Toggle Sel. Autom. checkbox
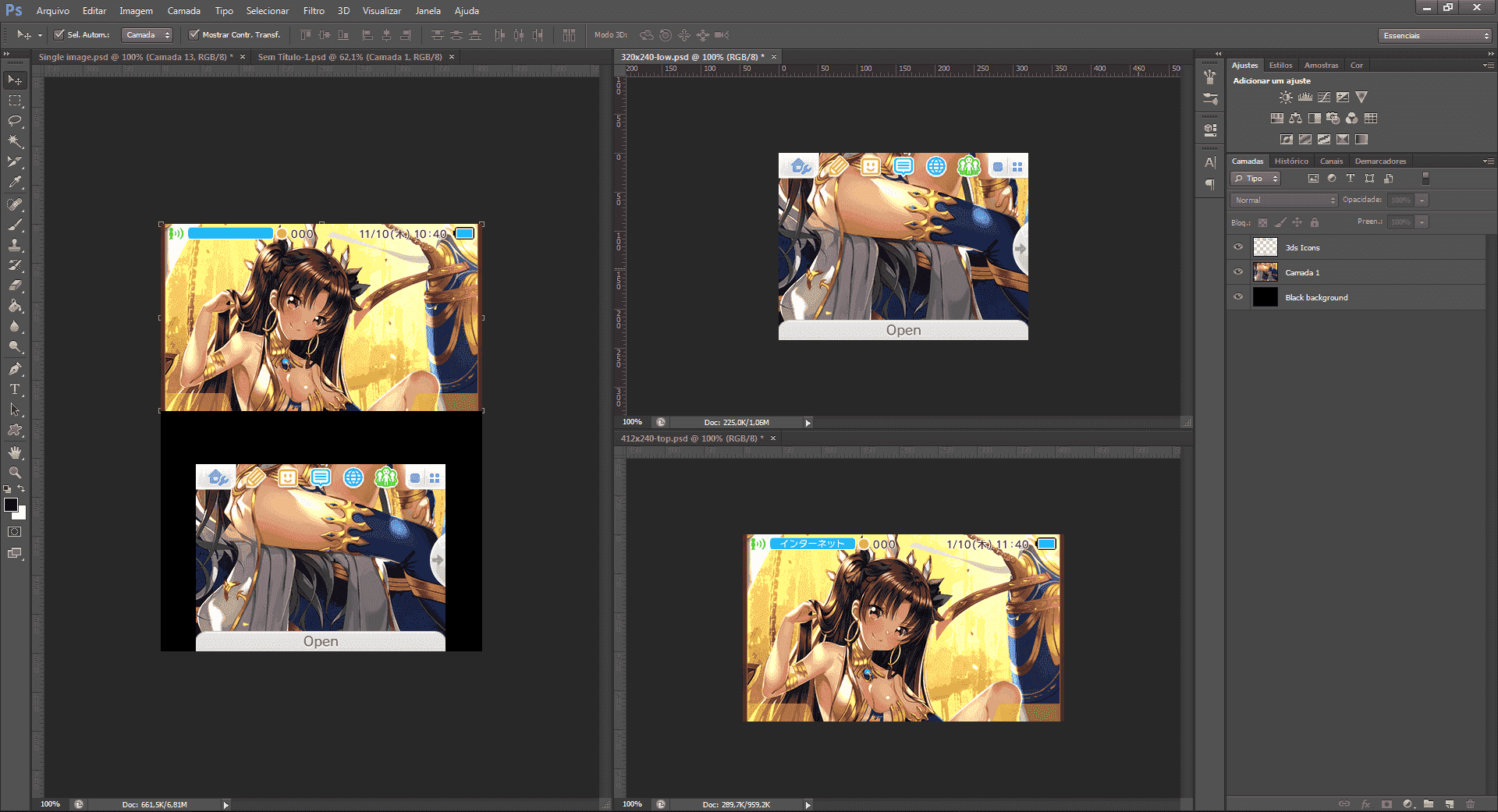 59,34
